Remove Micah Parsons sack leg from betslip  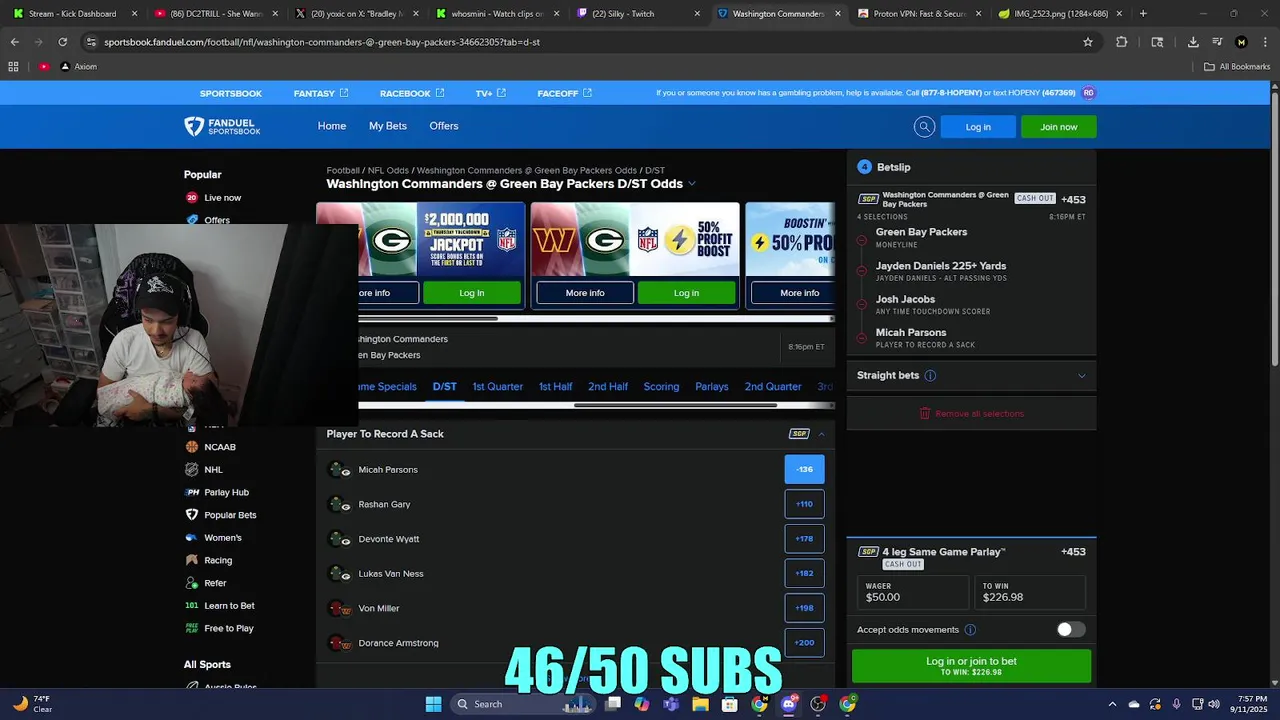click(862, 338)
